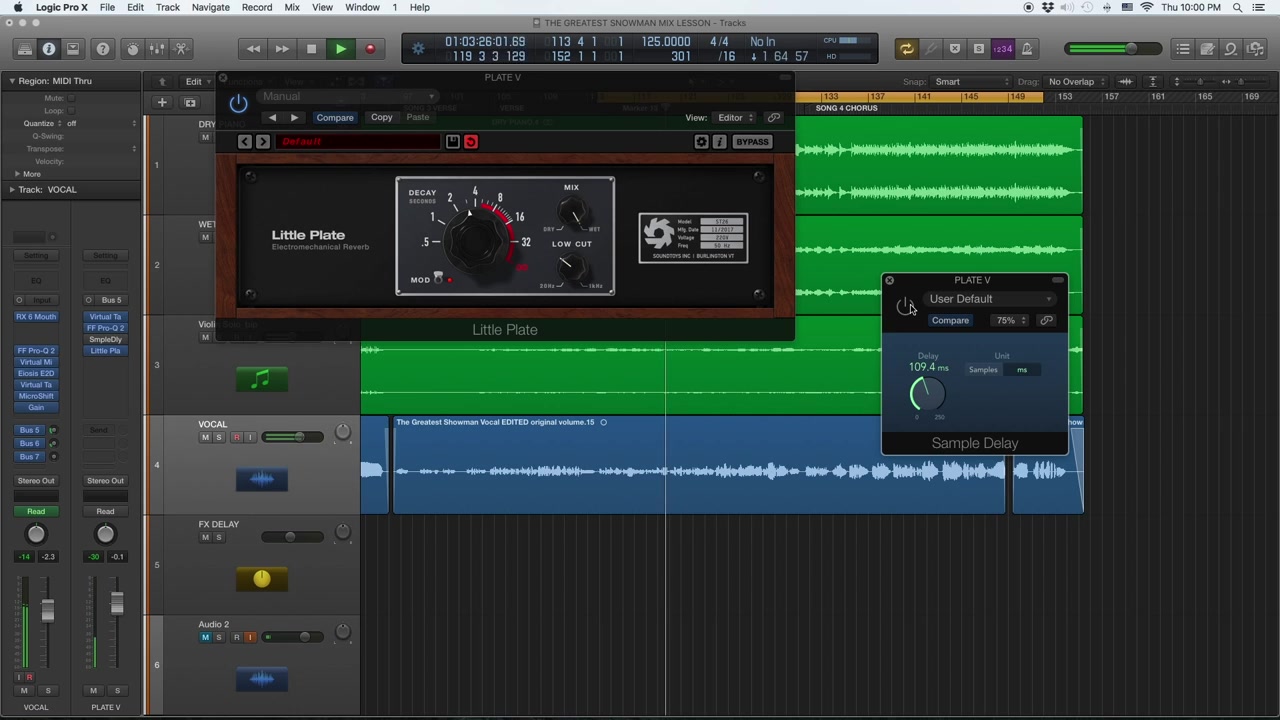Viewport: 1280px width, 720px height.
Task: Toggle the MOD switch on Little Plate
Action: click(x=438, y=278)
